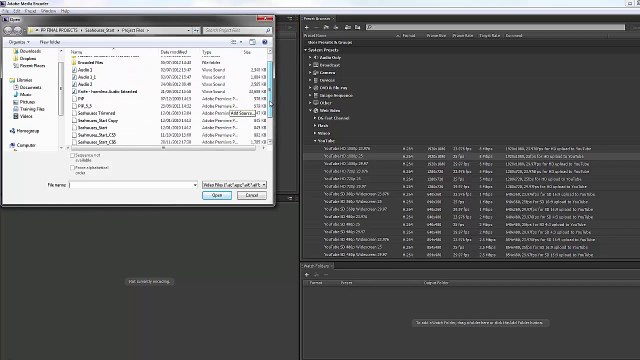Viewport: 640px width, 360px height.
Task: Click the plus icon in Preset Browser toolbar
Action: tap(307, 27)
